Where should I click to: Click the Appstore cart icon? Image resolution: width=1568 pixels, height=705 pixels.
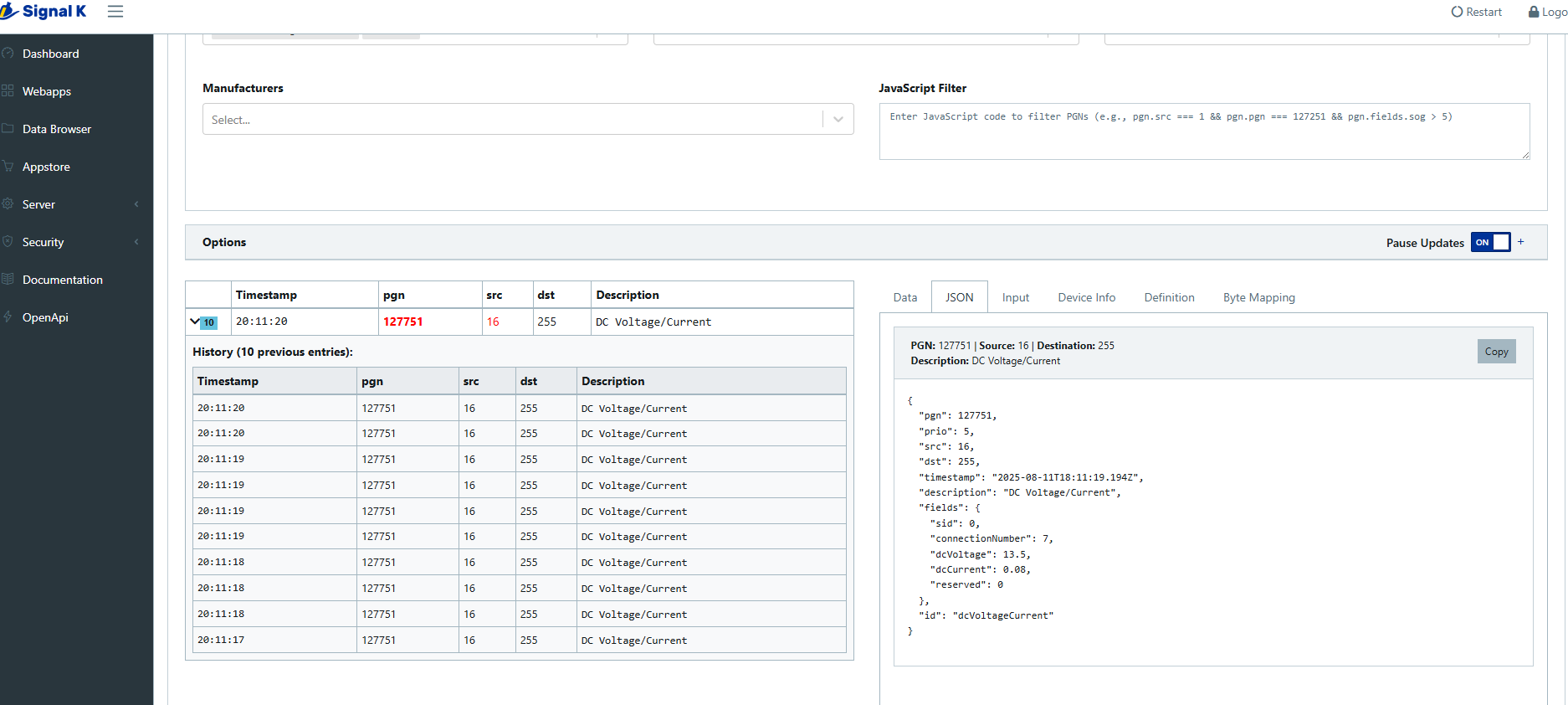8,167
